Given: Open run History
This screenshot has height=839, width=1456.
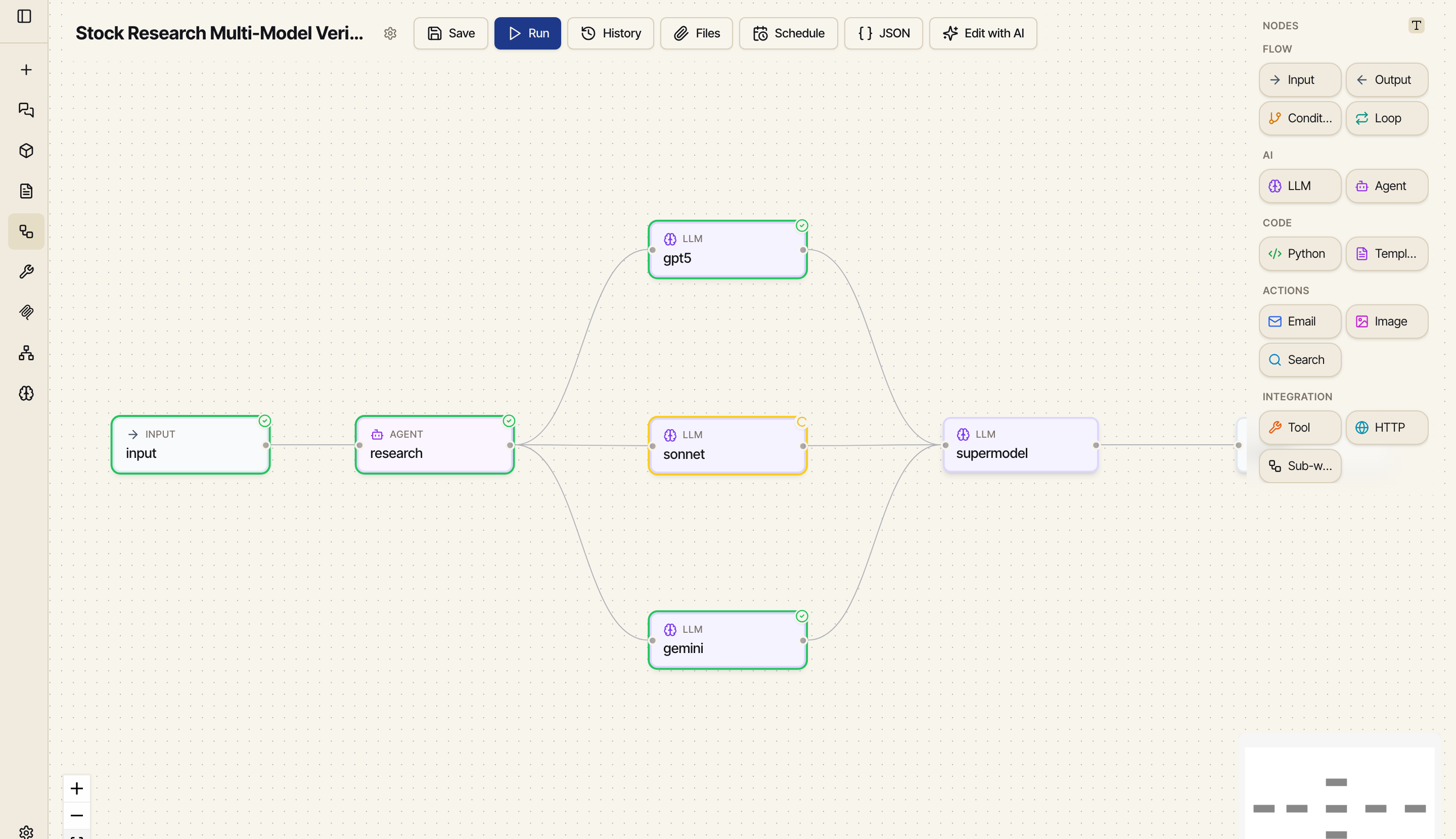Looking at the screenshot, I should click(610, 33).
